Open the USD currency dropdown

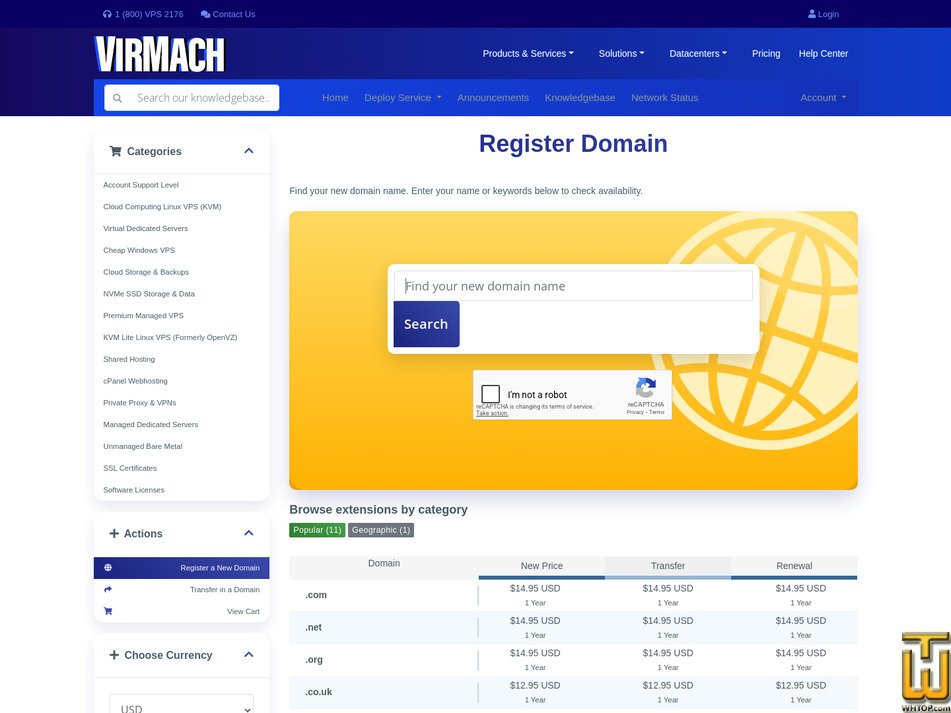[x=181, y=705]
